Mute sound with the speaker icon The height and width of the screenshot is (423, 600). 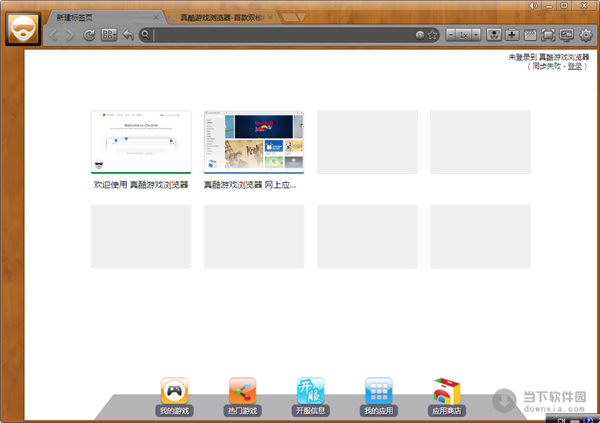(533, 5)
